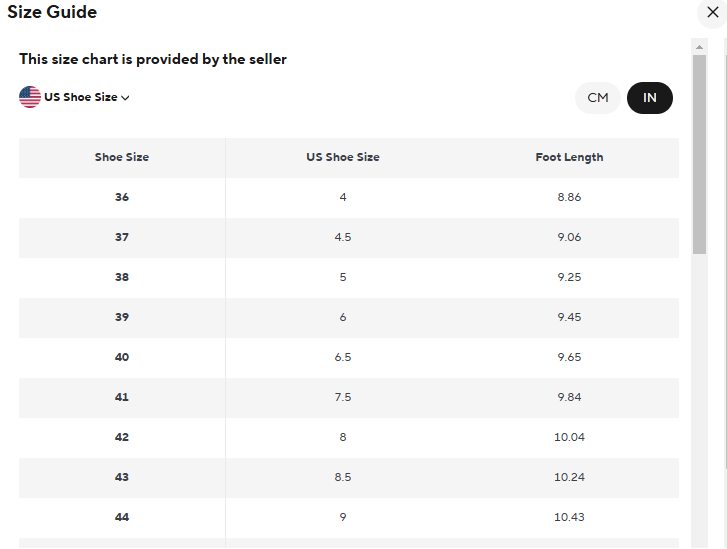Click the scrollbar track below the thumb
The image size is (727, 549).
pos(699,401)
